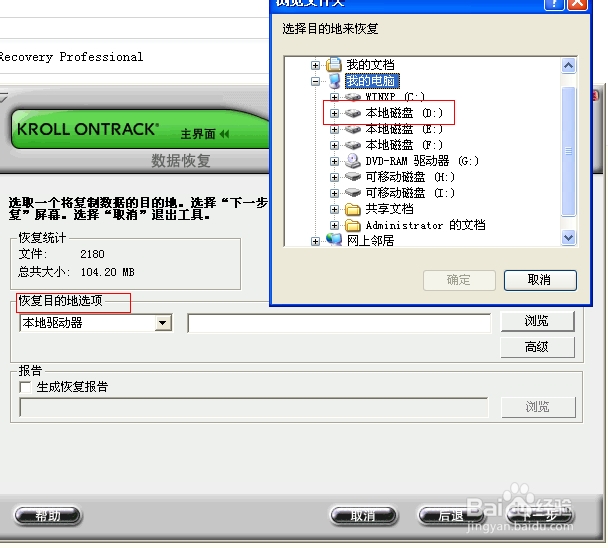Expand the 可移动磁盘 (I:) node

point(334,193)
